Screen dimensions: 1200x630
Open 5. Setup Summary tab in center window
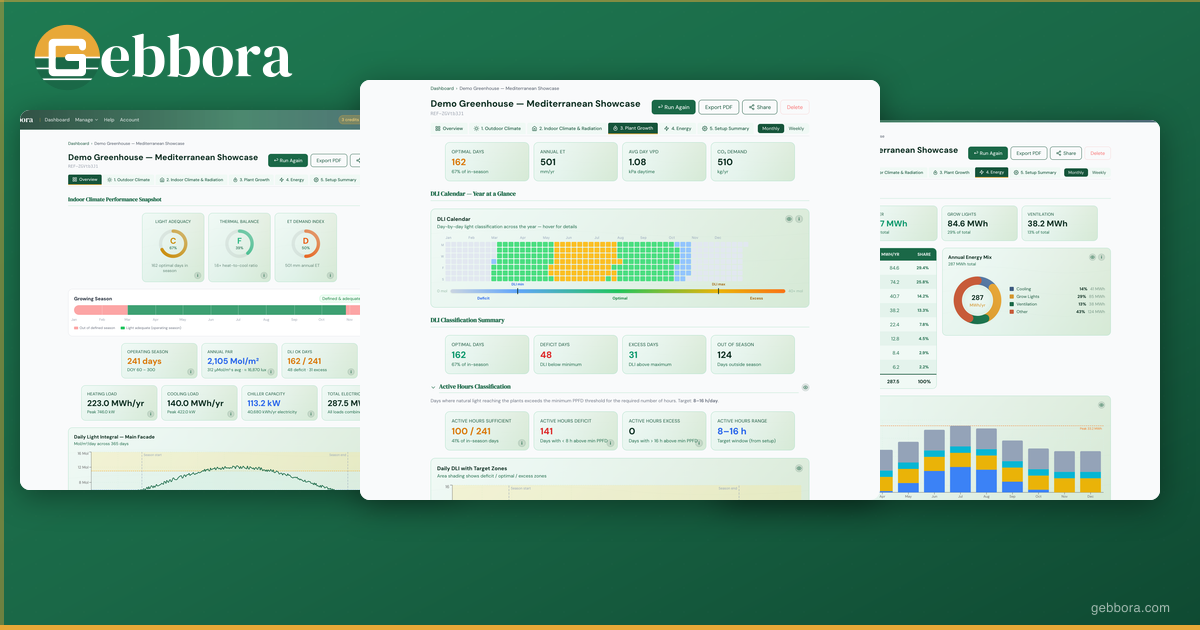click(726, 129)
